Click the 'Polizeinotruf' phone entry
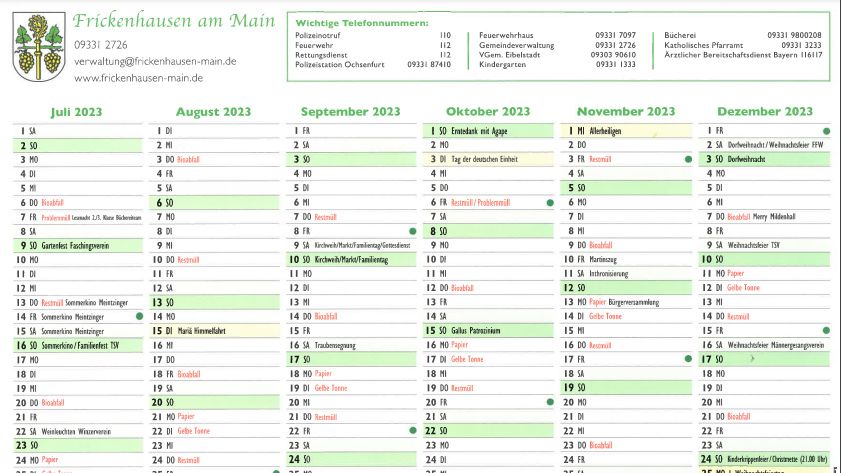Image resolution: width=841 pixels, height=473 pixels. click(318, 35)
